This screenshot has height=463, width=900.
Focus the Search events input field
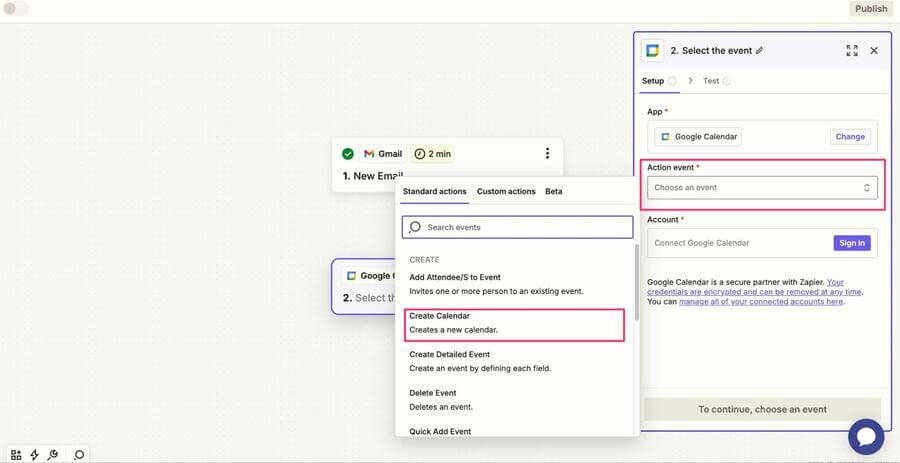point(517,227)
